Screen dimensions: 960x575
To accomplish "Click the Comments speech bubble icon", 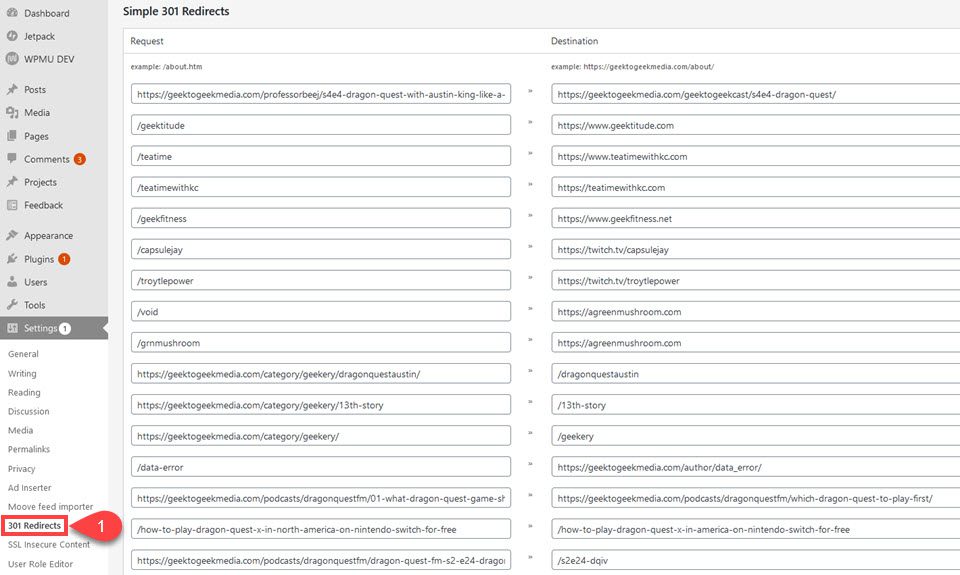I will click(12, 159).
